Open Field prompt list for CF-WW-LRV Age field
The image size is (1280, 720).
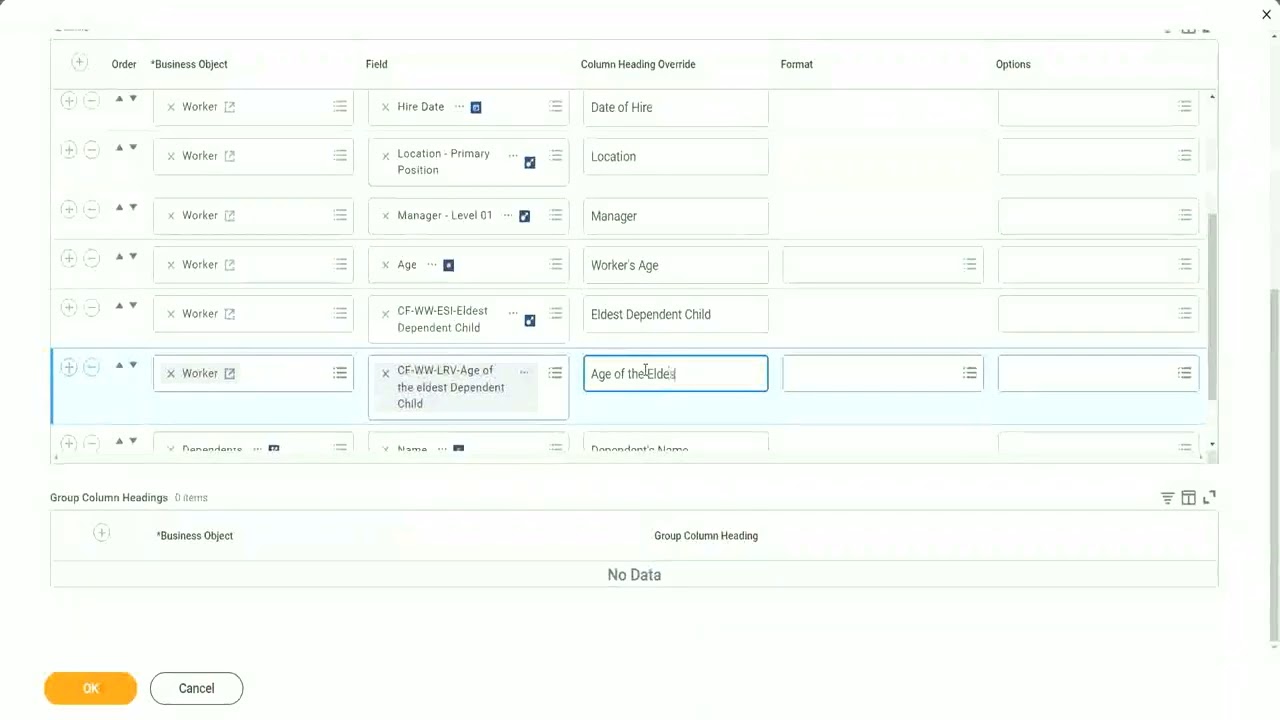pyautogui.click(x=555, y=373)
